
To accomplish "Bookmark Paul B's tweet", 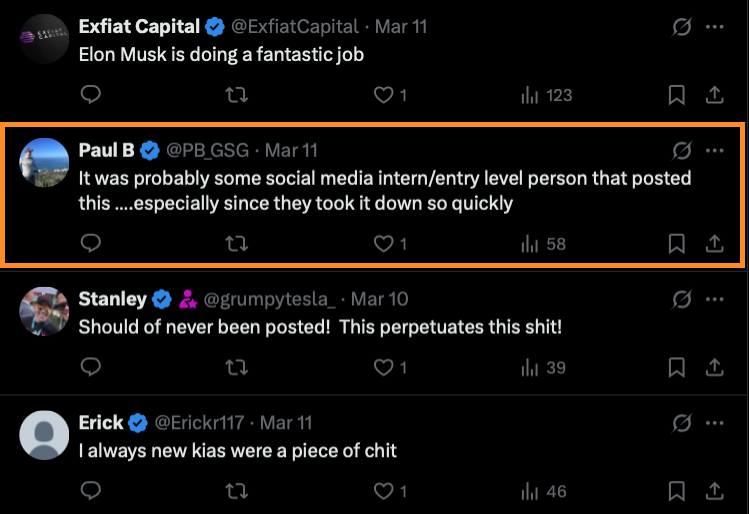I will point(676,244).
